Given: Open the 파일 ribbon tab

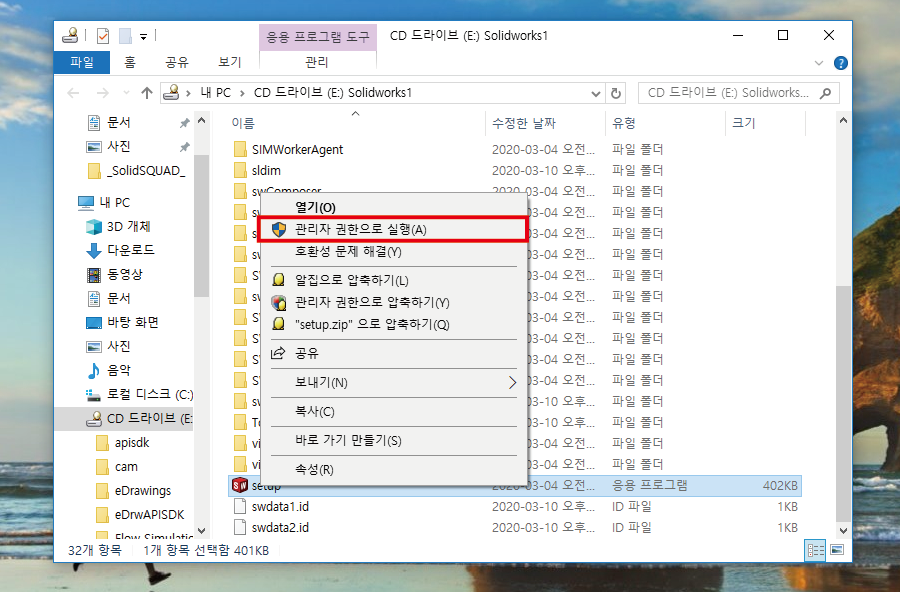Looking at the screenshot, I should tap(82, 62).
